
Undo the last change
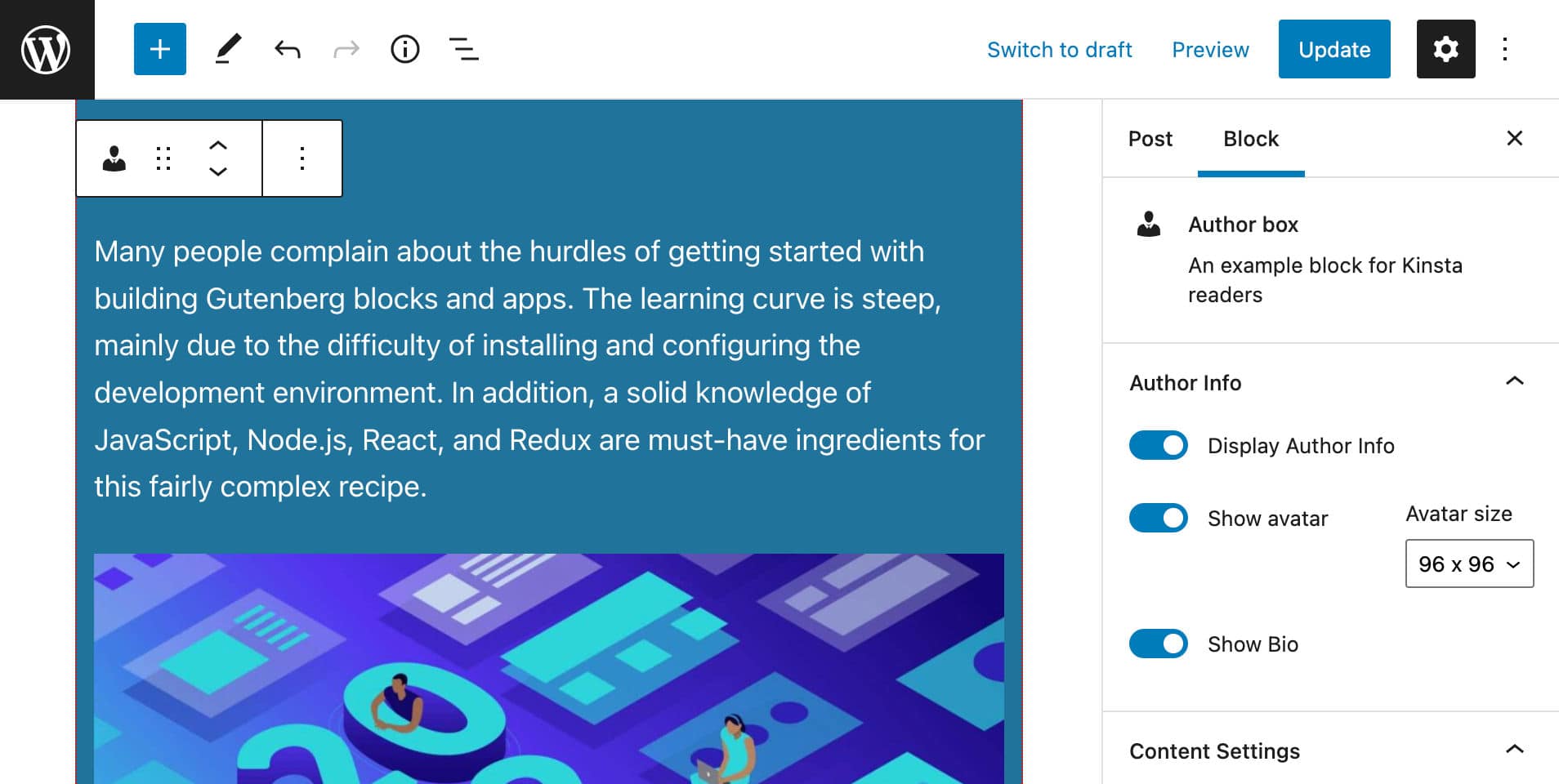(287, 48)
